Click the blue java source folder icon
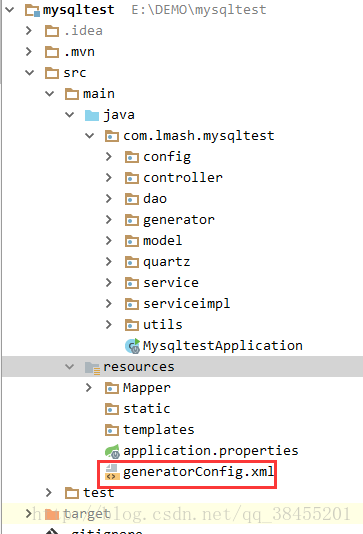The width and height of the screenshot is (363, 534). 92,115
